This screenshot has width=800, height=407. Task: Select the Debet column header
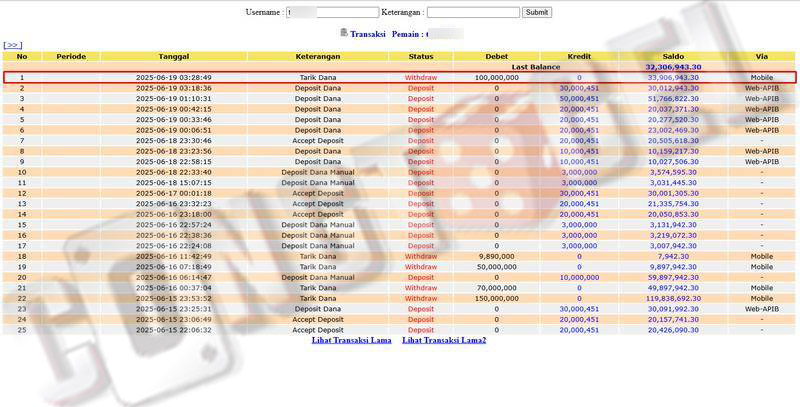pyautogui.click(x=496, y=56)
